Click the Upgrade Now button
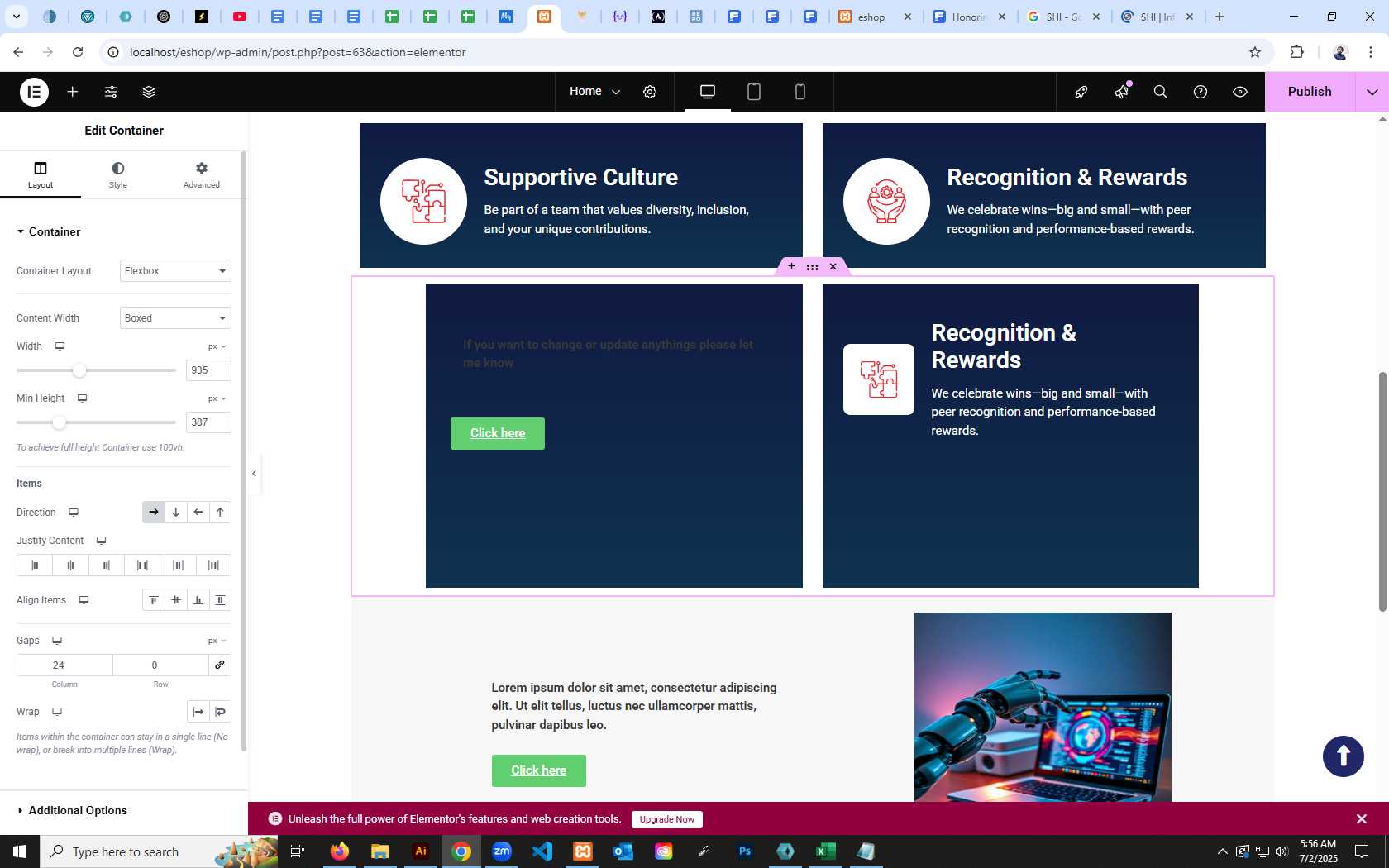The width and height of the screenshot is (1389, 868). click(x=667, y=819)
